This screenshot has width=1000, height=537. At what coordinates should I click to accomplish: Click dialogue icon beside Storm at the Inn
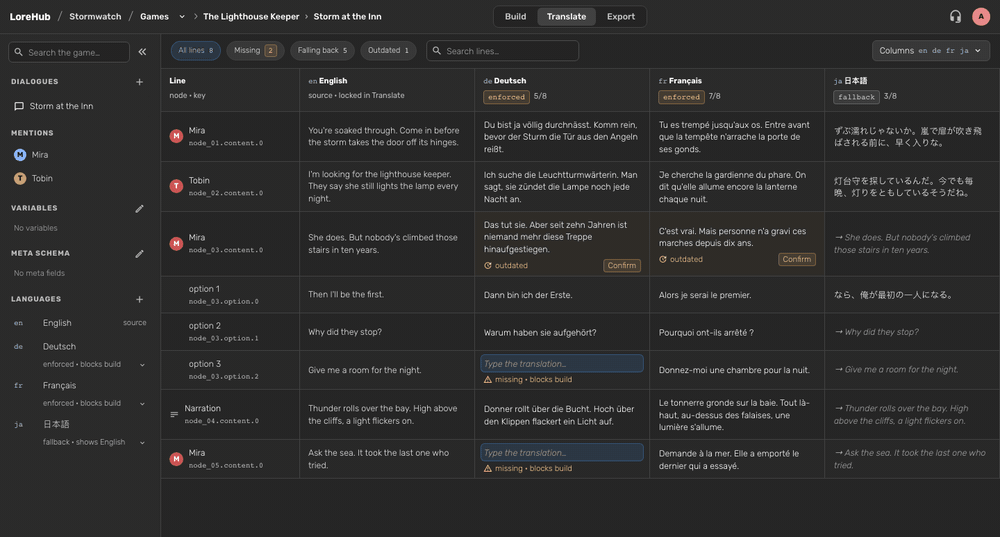(x=19, y=107)
